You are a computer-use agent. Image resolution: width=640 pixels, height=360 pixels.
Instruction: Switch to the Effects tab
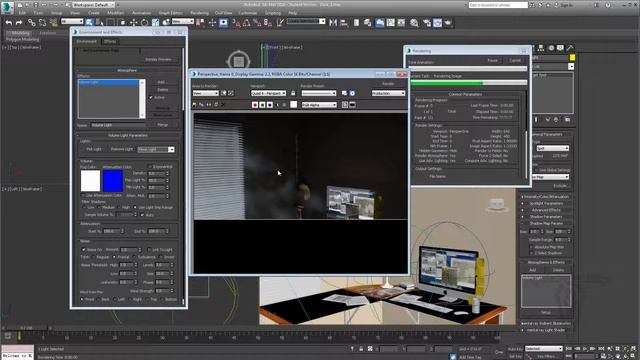click(110, 41)
